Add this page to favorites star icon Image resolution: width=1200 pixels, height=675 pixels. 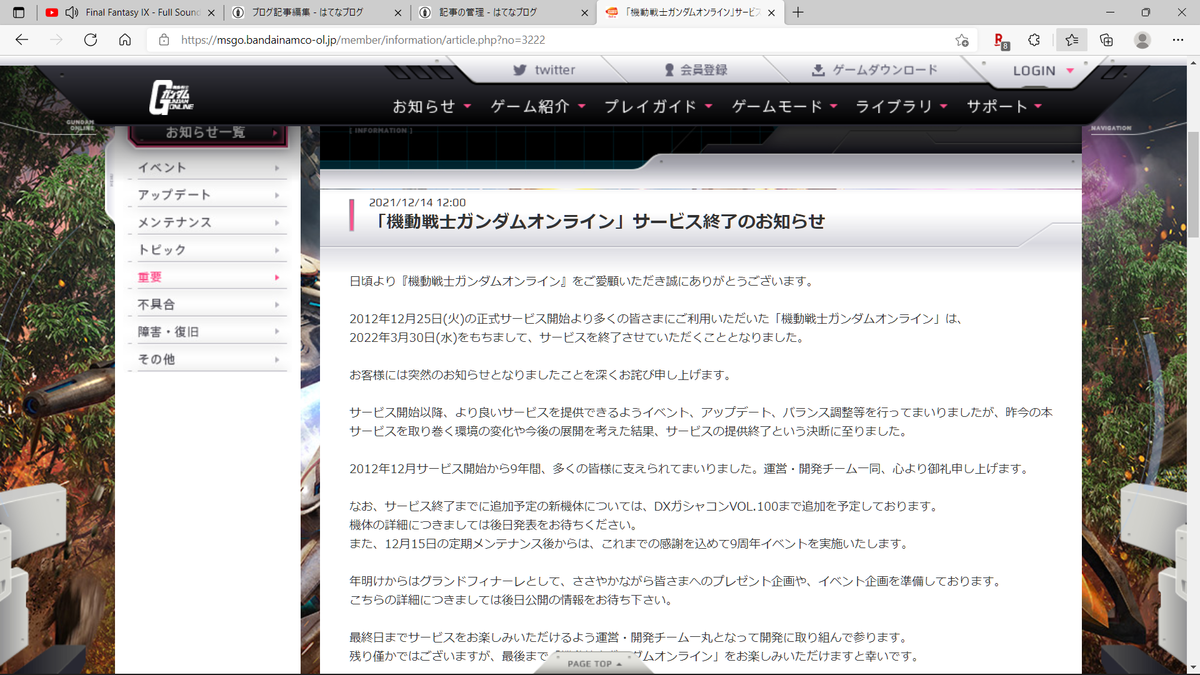pyautogui.click(x=961, y=40)
